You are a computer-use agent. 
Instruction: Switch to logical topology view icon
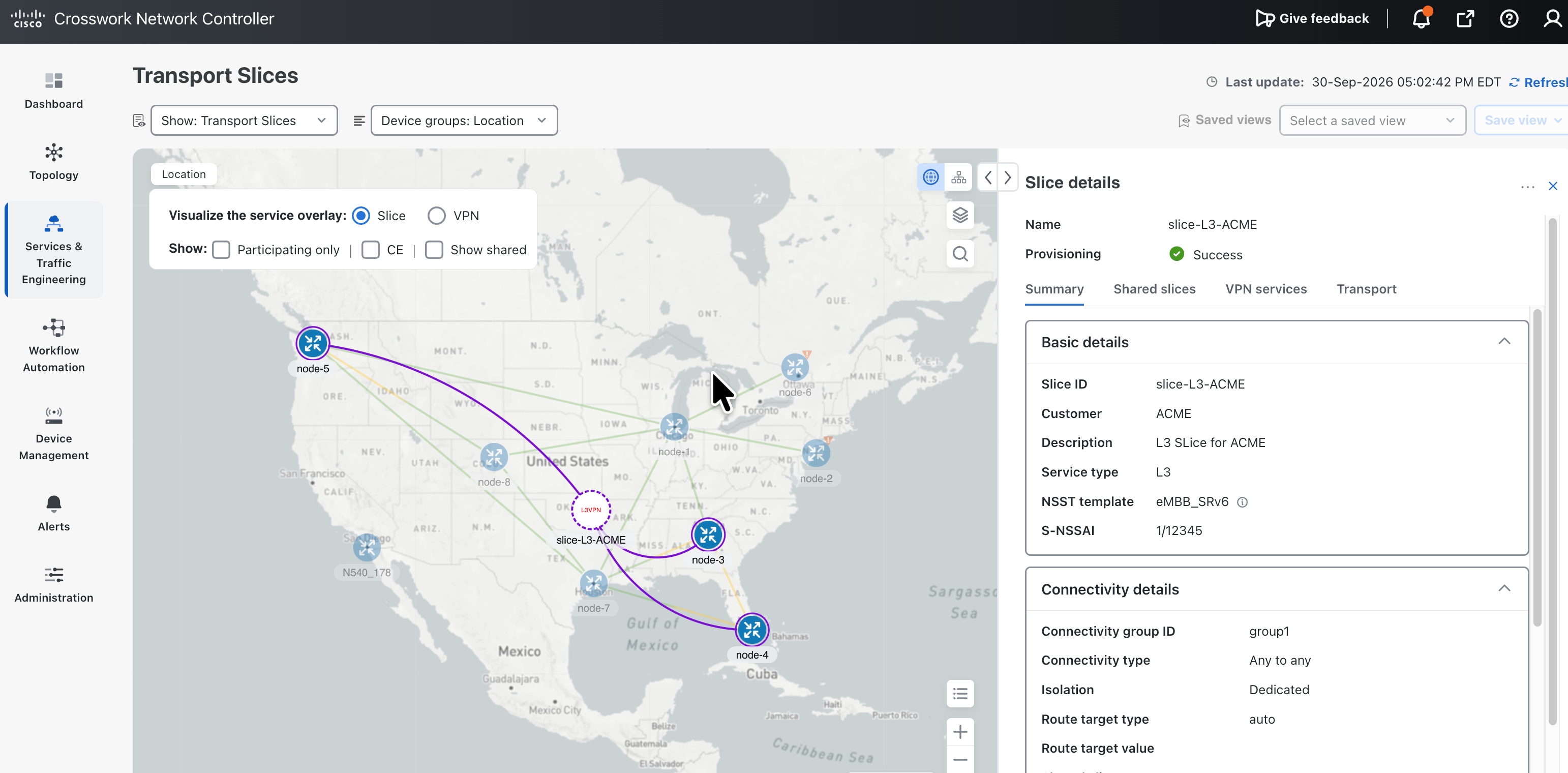(x=959, y=177)
